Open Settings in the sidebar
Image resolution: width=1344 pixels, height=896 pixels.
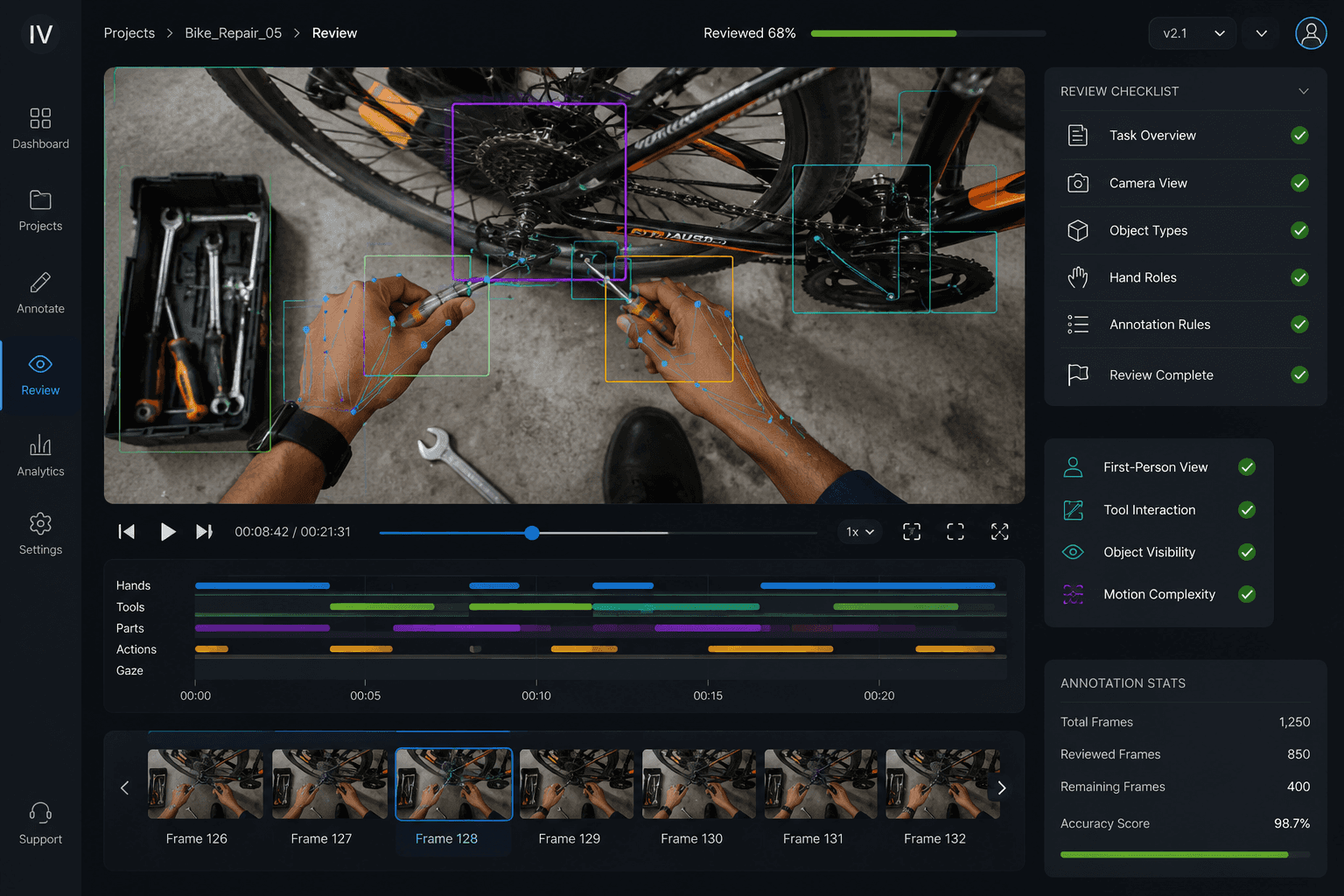pyautogui.click(x=40, y=535)
